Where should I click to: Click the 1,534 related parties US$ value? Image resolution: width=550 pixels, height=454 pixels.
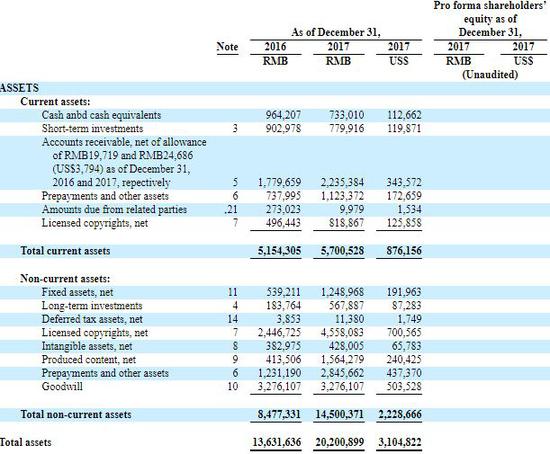tap(409, 209)
